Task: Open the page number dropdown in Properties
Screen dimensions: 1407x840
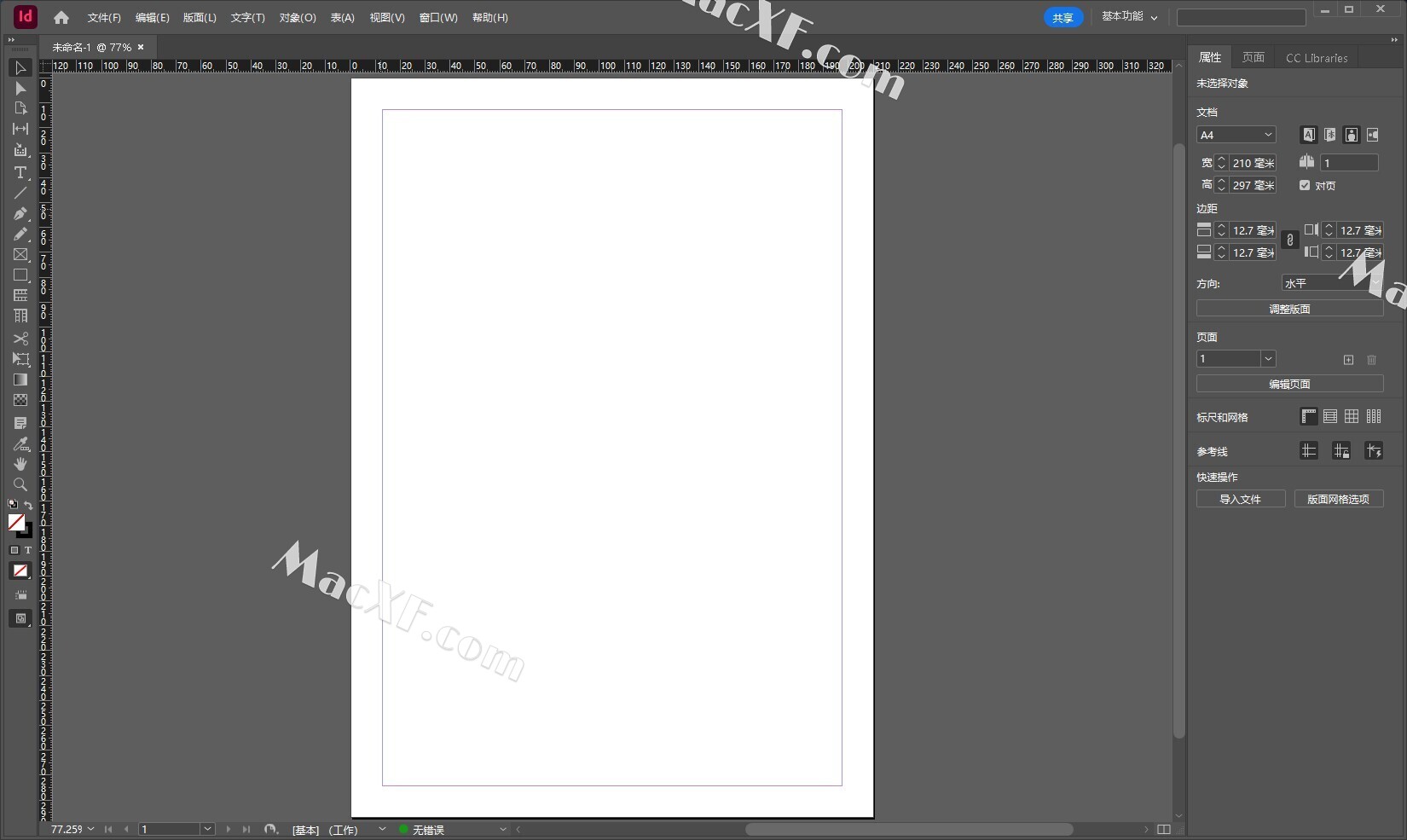Action: (1268, 359)
